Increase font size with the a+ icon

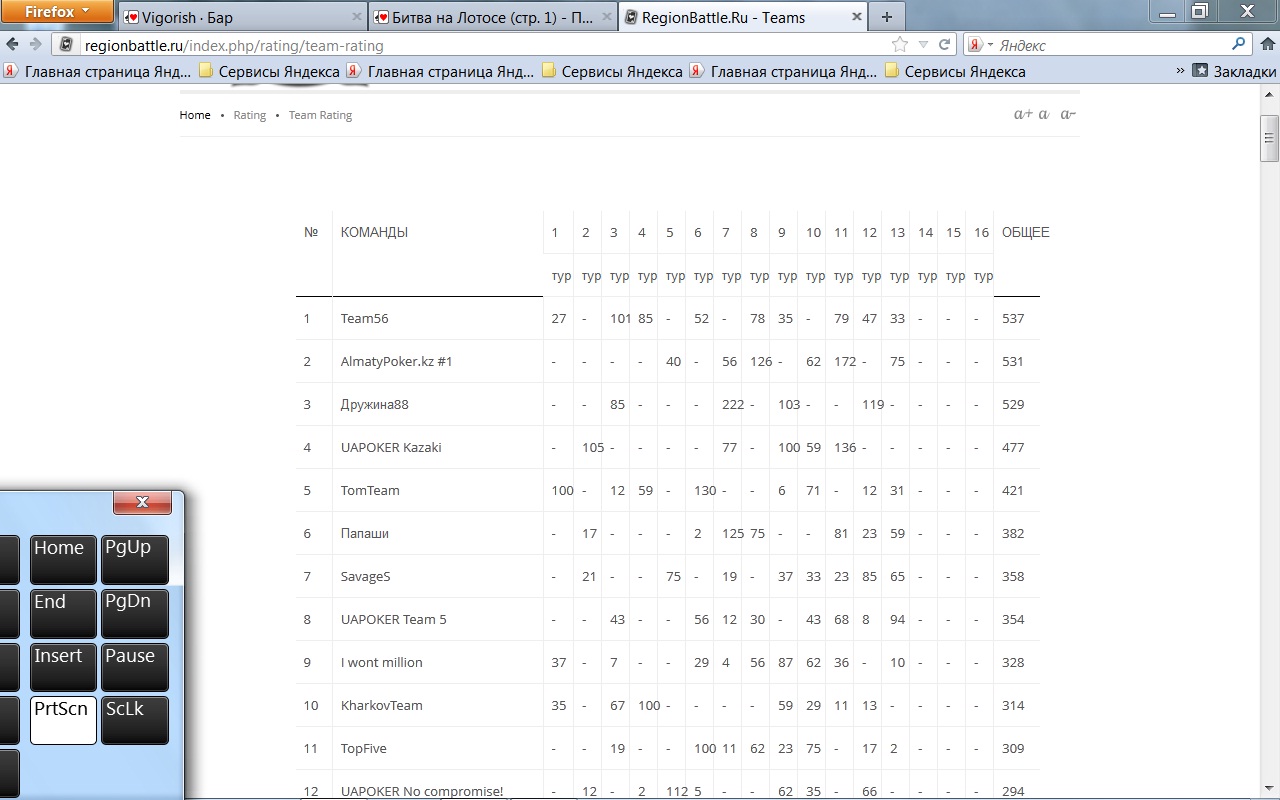pyautogui.click(x=1023, y=114)
